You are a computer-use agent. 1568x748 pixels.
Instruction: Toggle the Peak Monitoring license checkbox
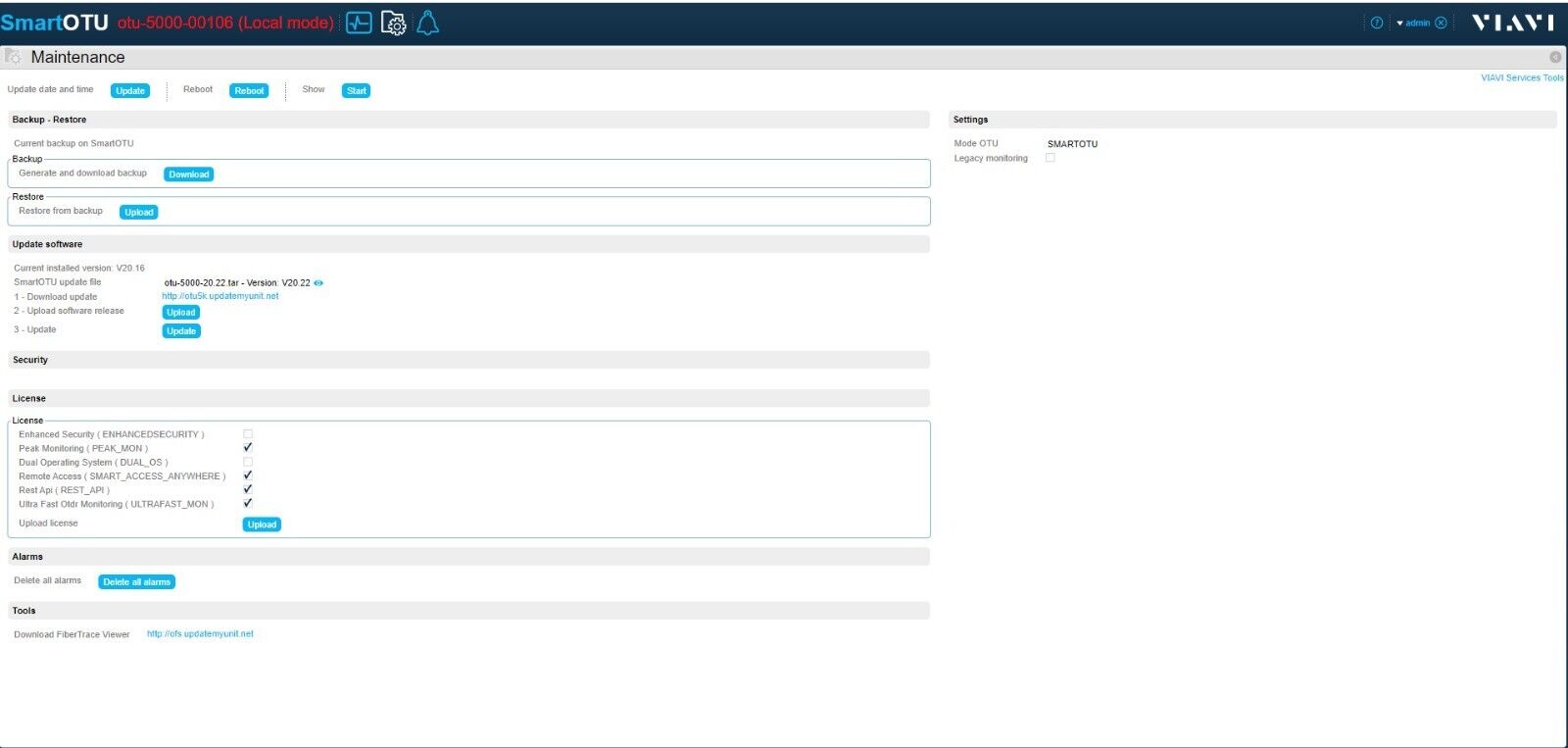[248, 448]
